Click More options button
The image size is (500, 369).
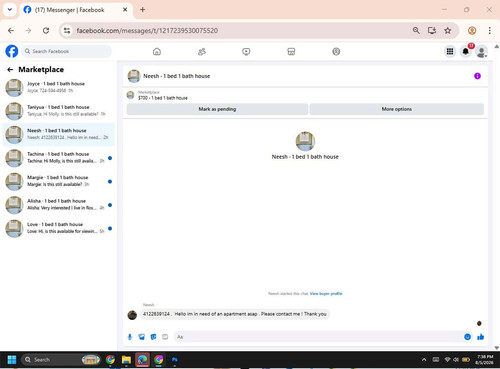[397, 109]
